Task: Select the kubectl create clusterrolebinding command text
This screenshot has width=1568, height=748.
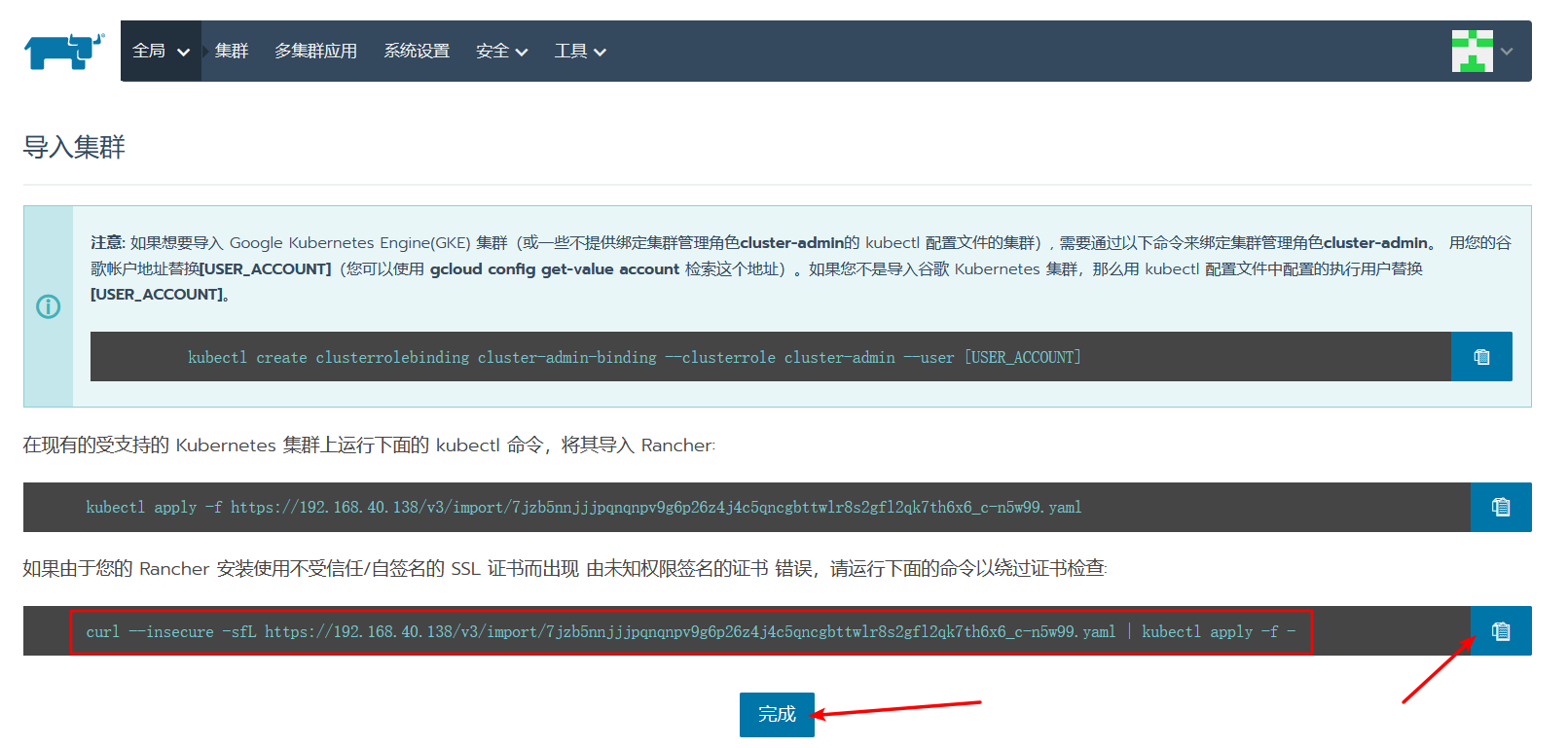Action: [634, 358]
